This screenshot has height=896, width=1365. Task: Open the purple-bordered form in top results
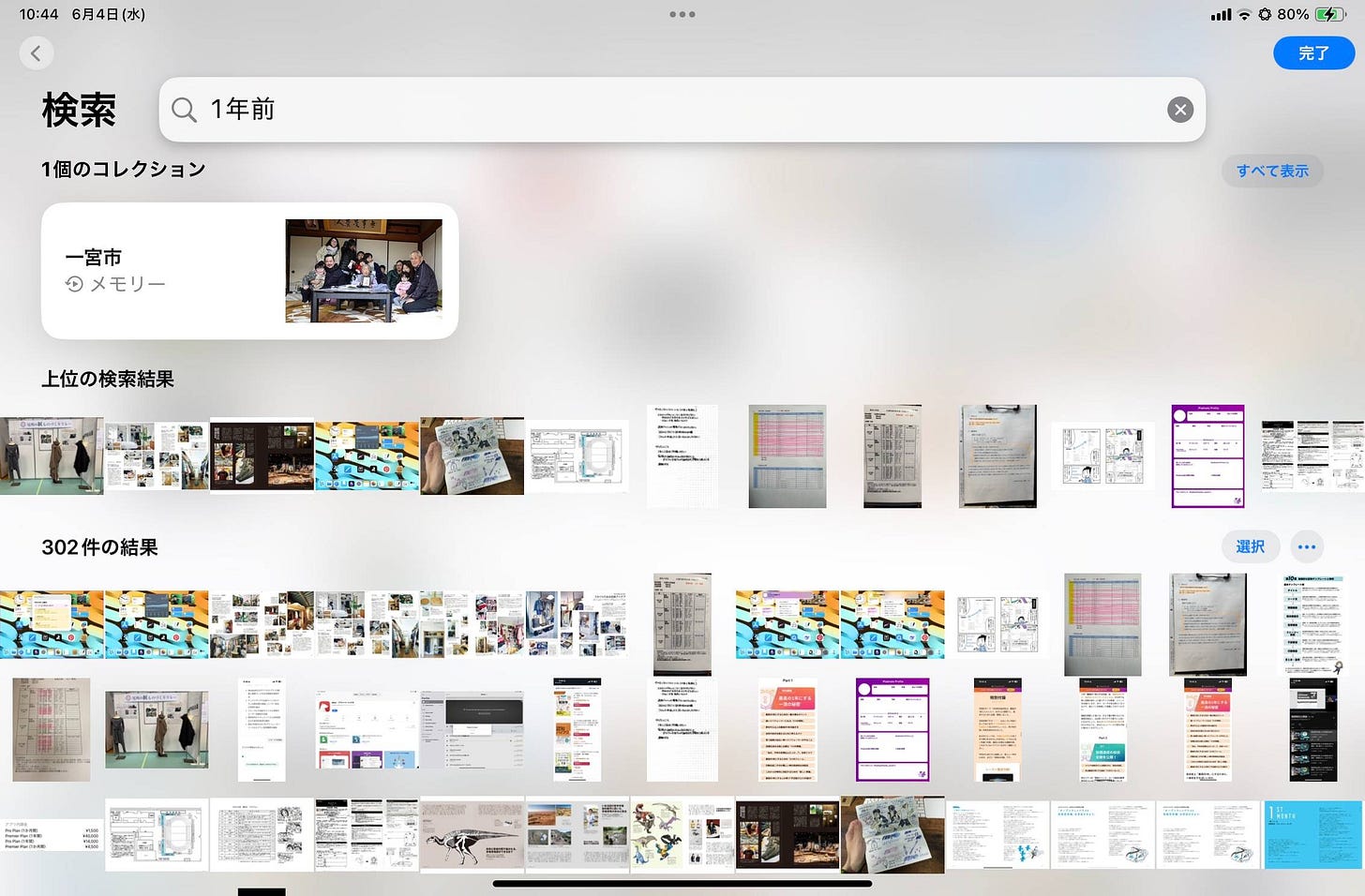pos(1207,456)
